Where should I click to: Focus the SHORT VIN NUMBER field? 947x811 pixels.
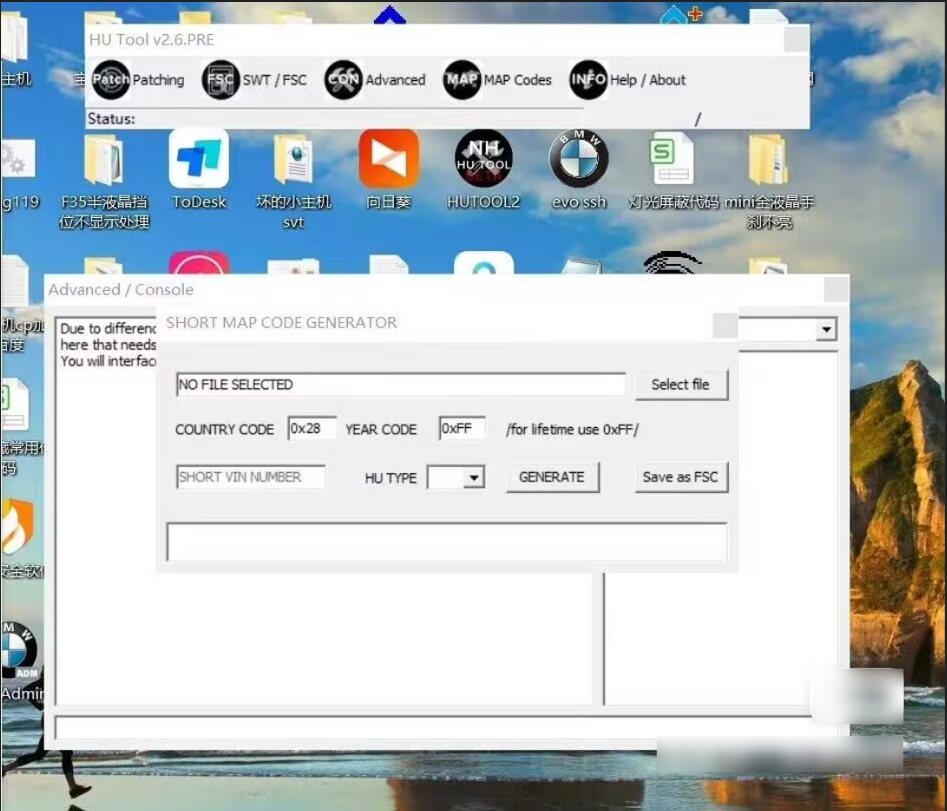pos(250,477)
